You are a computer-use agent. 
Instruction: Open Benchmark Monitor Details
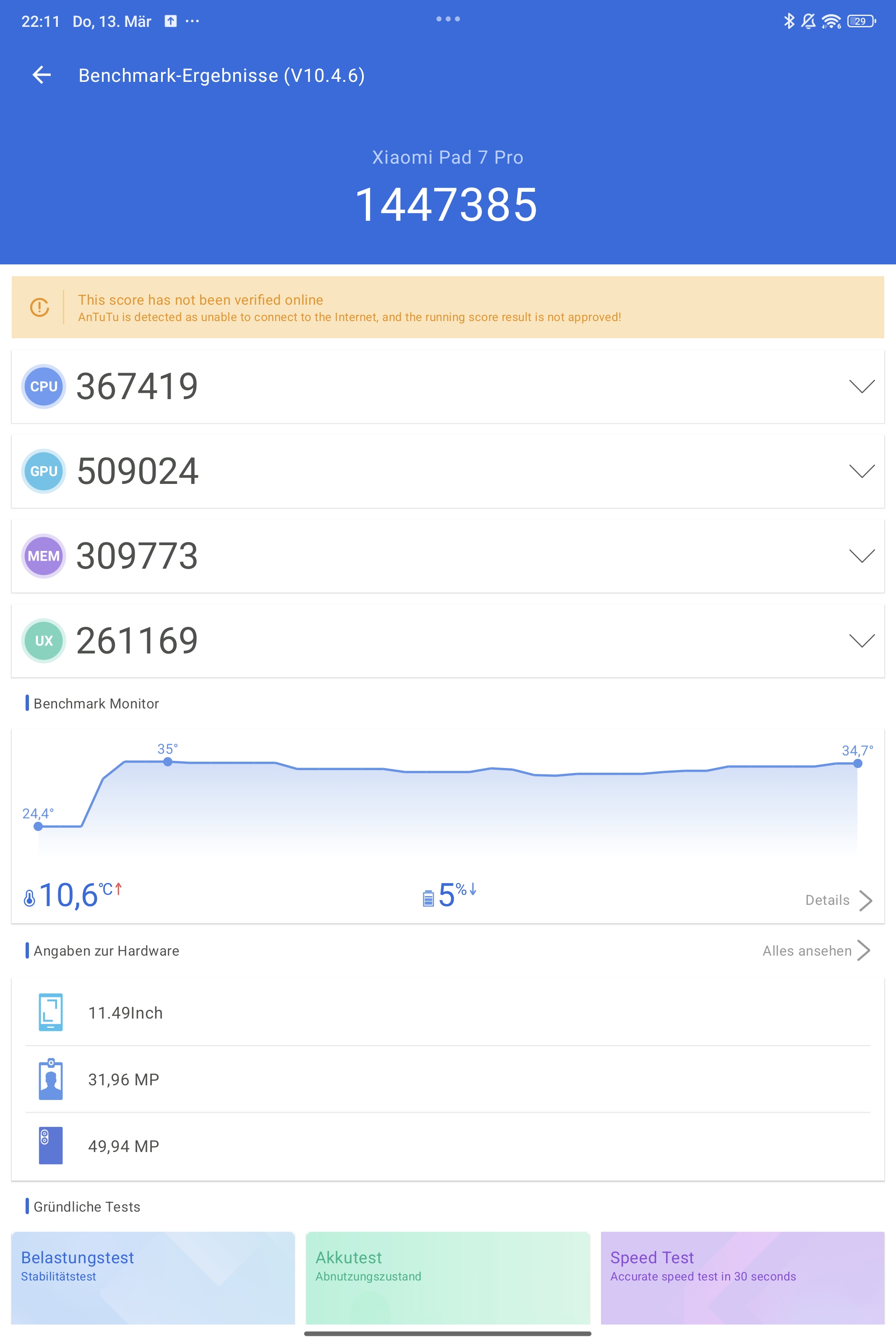[838, 901]
